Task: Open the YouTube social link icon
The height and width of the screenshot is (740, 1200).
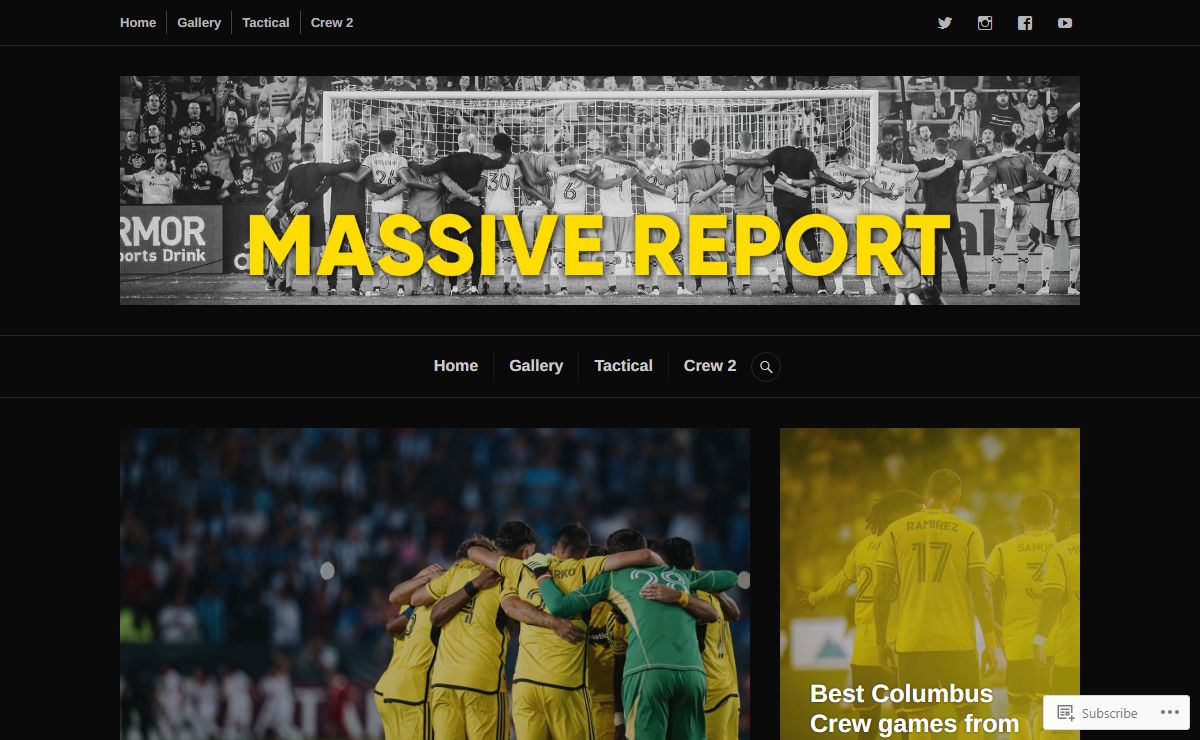Action: coord(1065,23)
